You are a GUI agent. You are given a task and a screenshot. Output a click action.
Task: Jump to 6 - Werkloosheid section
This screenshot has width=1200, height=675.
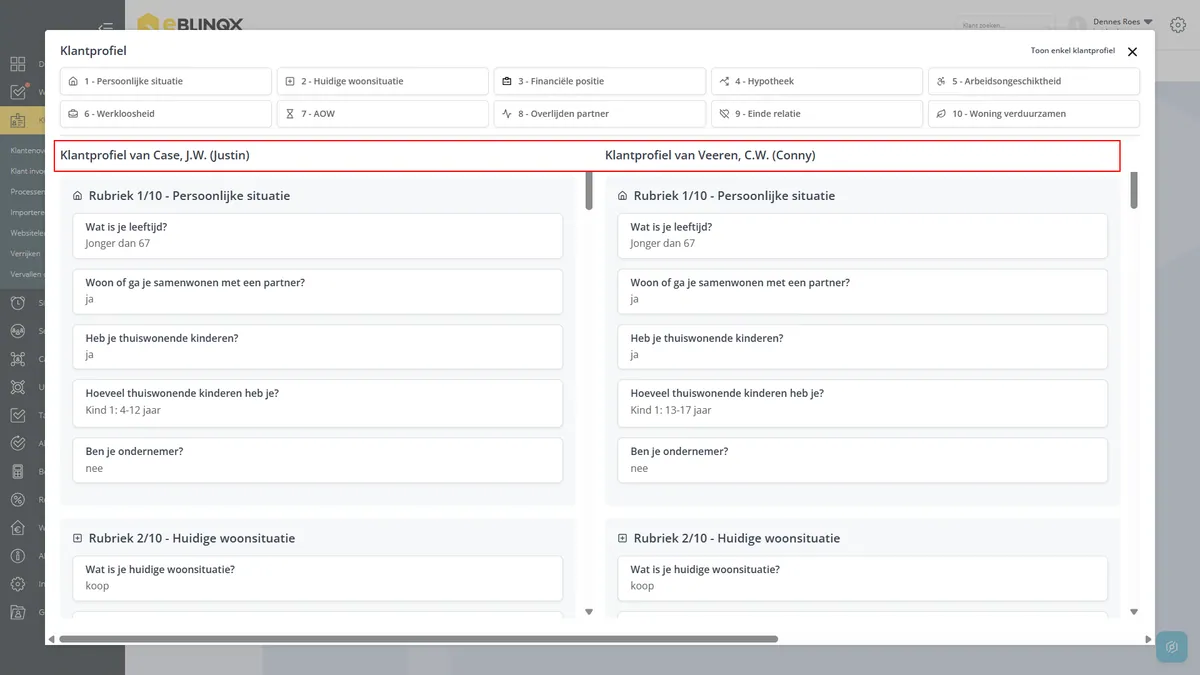coord(166,114)
